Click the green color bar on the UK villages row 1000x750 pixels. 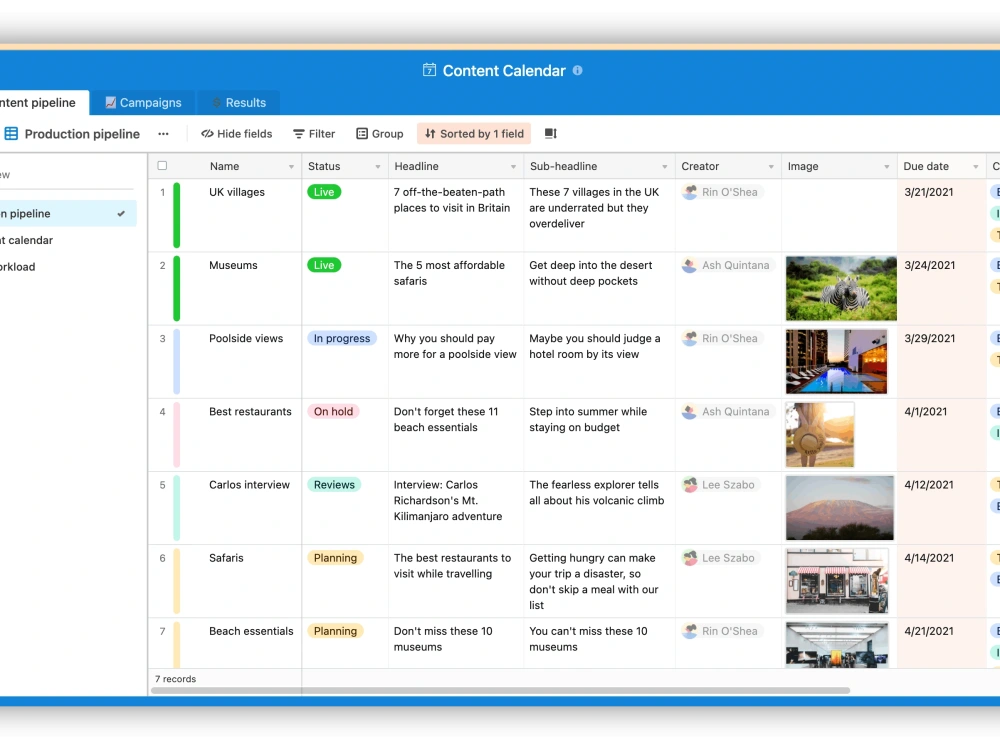click(x=177, y=215)
